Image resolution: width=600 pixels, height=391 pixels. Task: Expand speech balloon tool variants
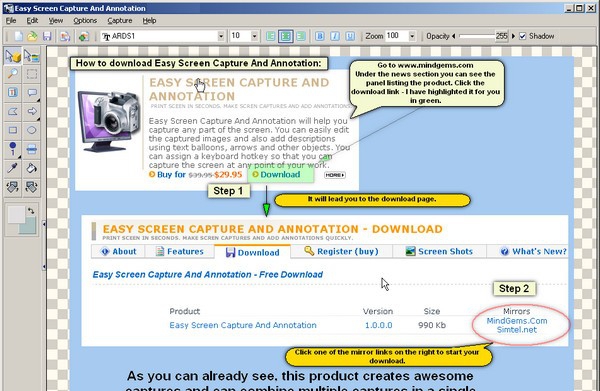(x=39, y=100)
